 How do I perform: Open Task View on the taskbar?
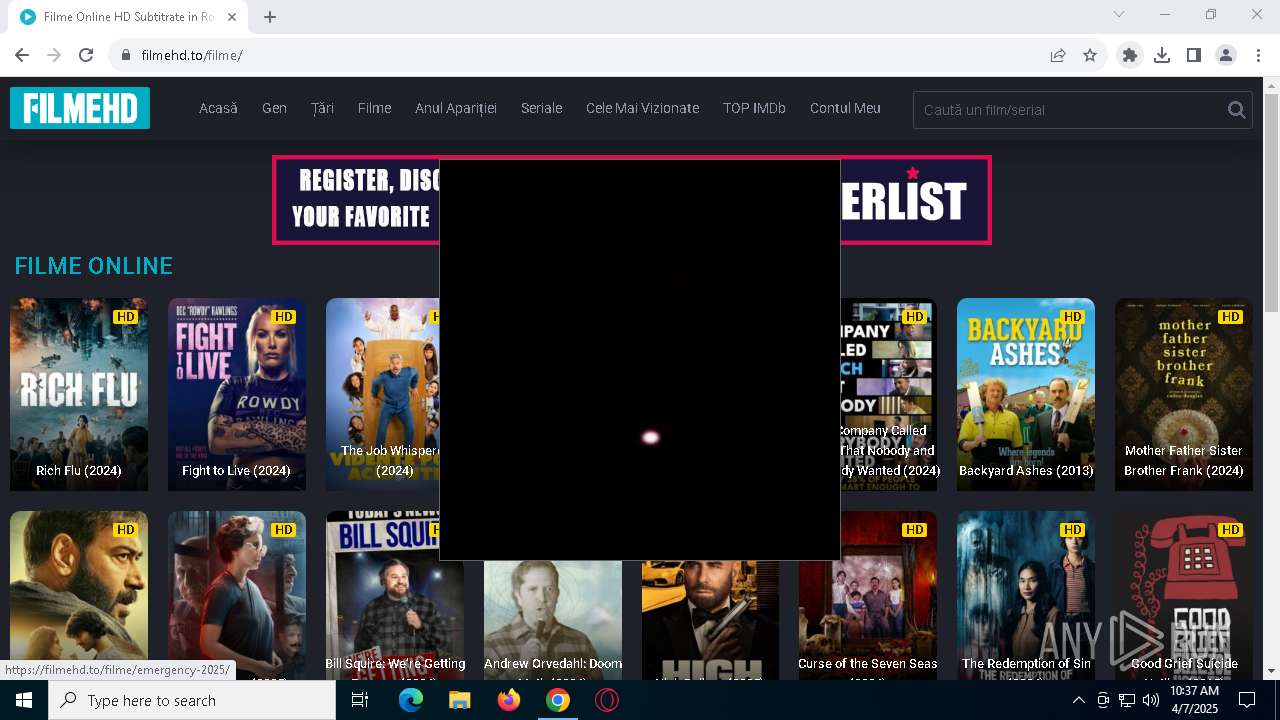[360, 700]
